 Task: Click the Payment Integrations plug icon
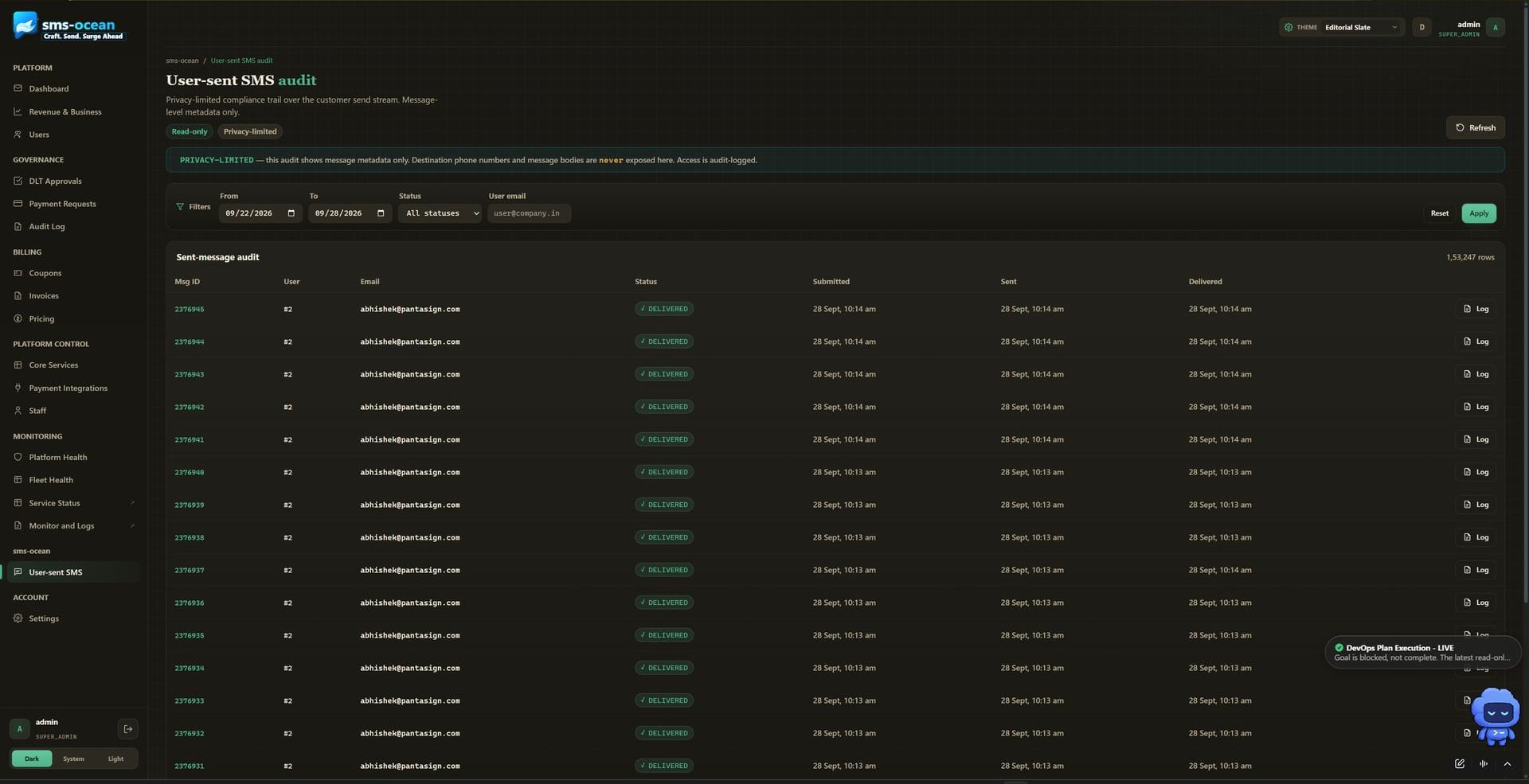tap(18, 388)
